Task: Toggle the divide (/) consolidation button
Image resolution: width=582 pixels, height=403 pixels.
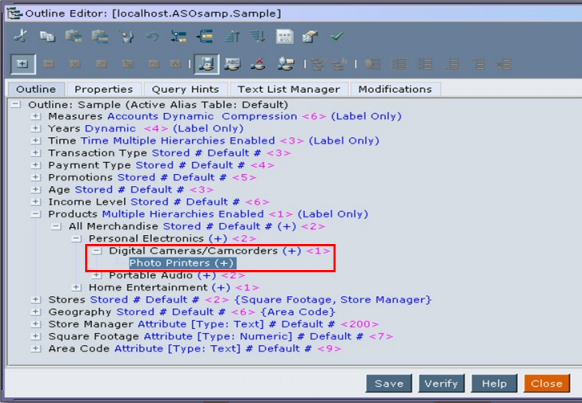Action: coord(101,64)
